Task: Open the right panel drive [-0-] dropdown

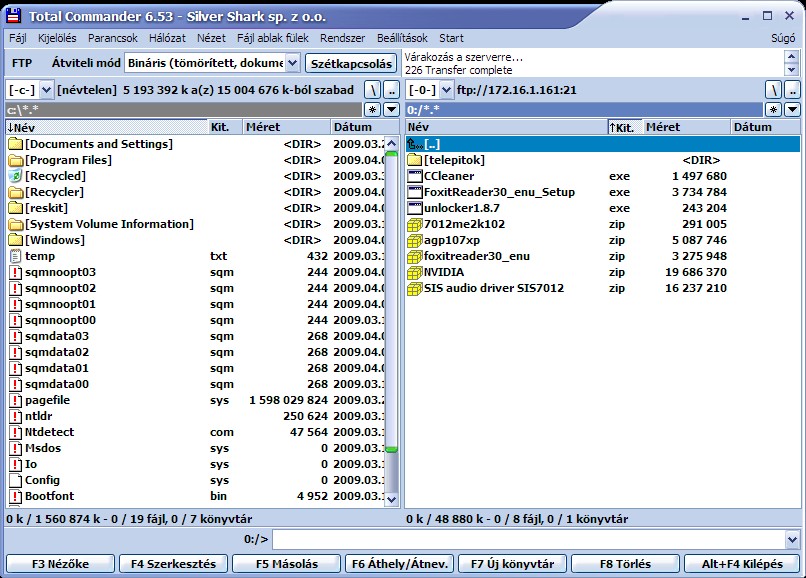Action: click(446, 90)
